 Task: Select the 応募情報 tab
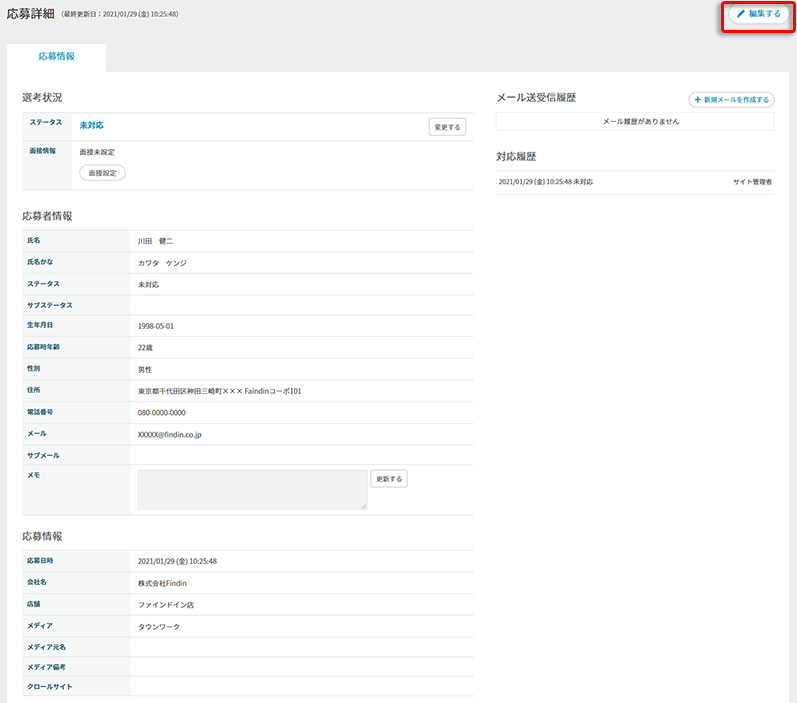tap(56, 57)
